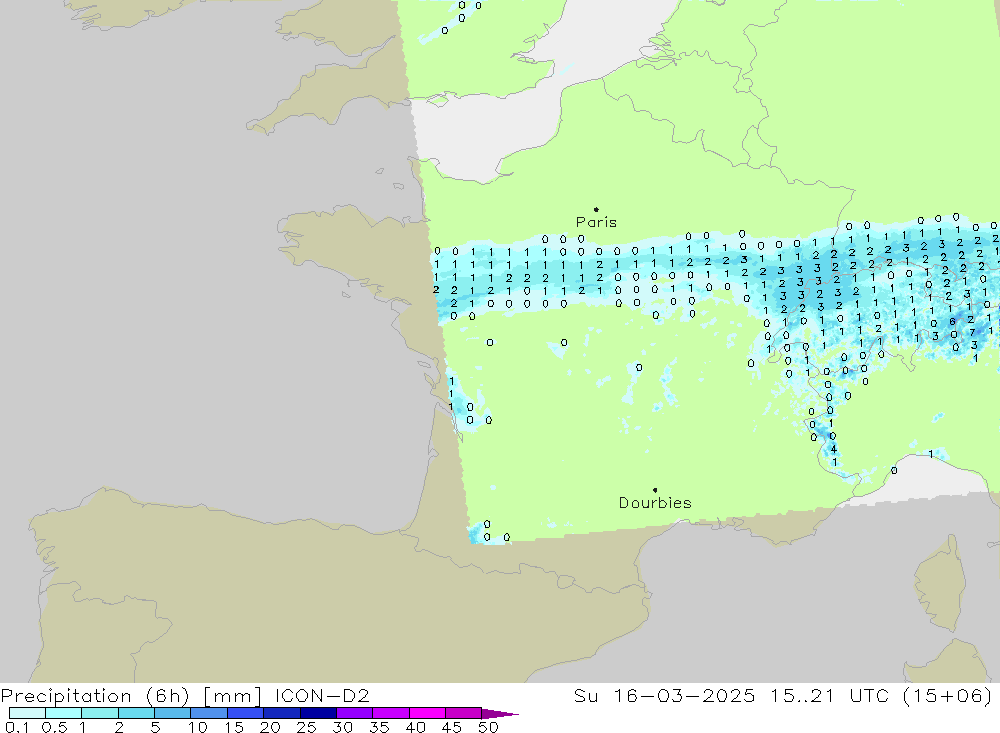Pick the 30–35 mm violet legend swatch
Viewport: 1000px width, 733px height.
(x=355, y=713)
